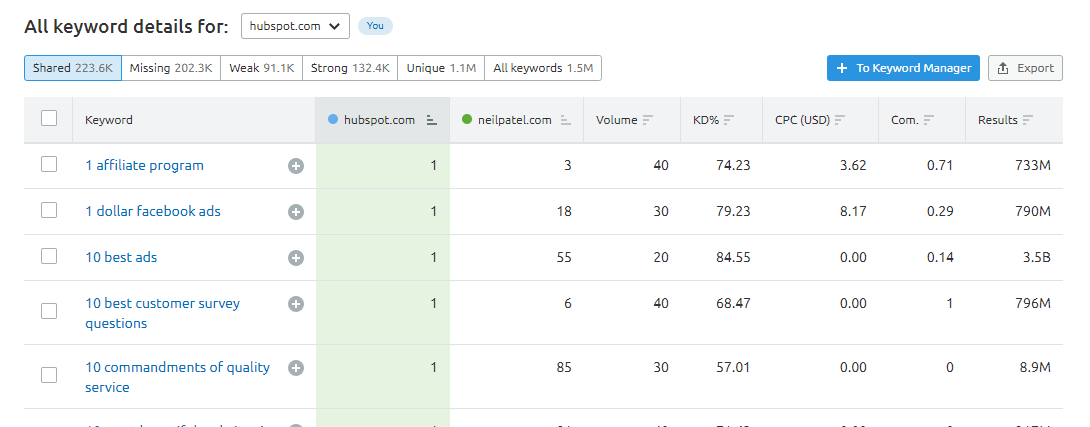Switch to the Unique 1.1M tab
The height and width of the screenshot is (427, 1090).
(441, 68)
